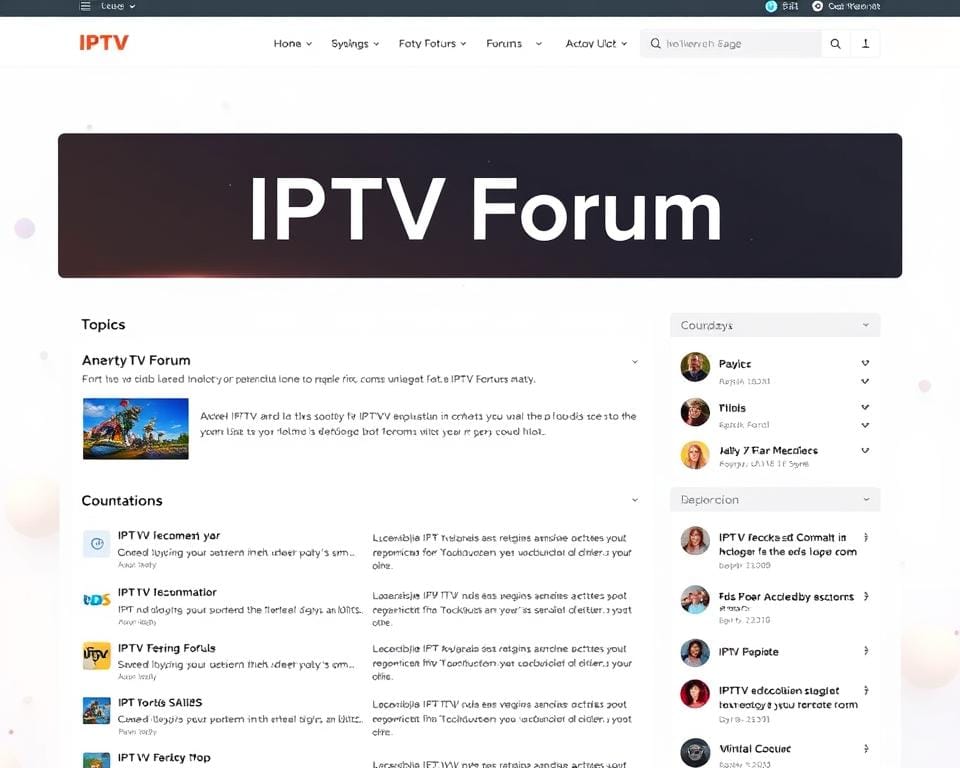Click the Jally 7 Far Mecdiecs avatar

695,455
